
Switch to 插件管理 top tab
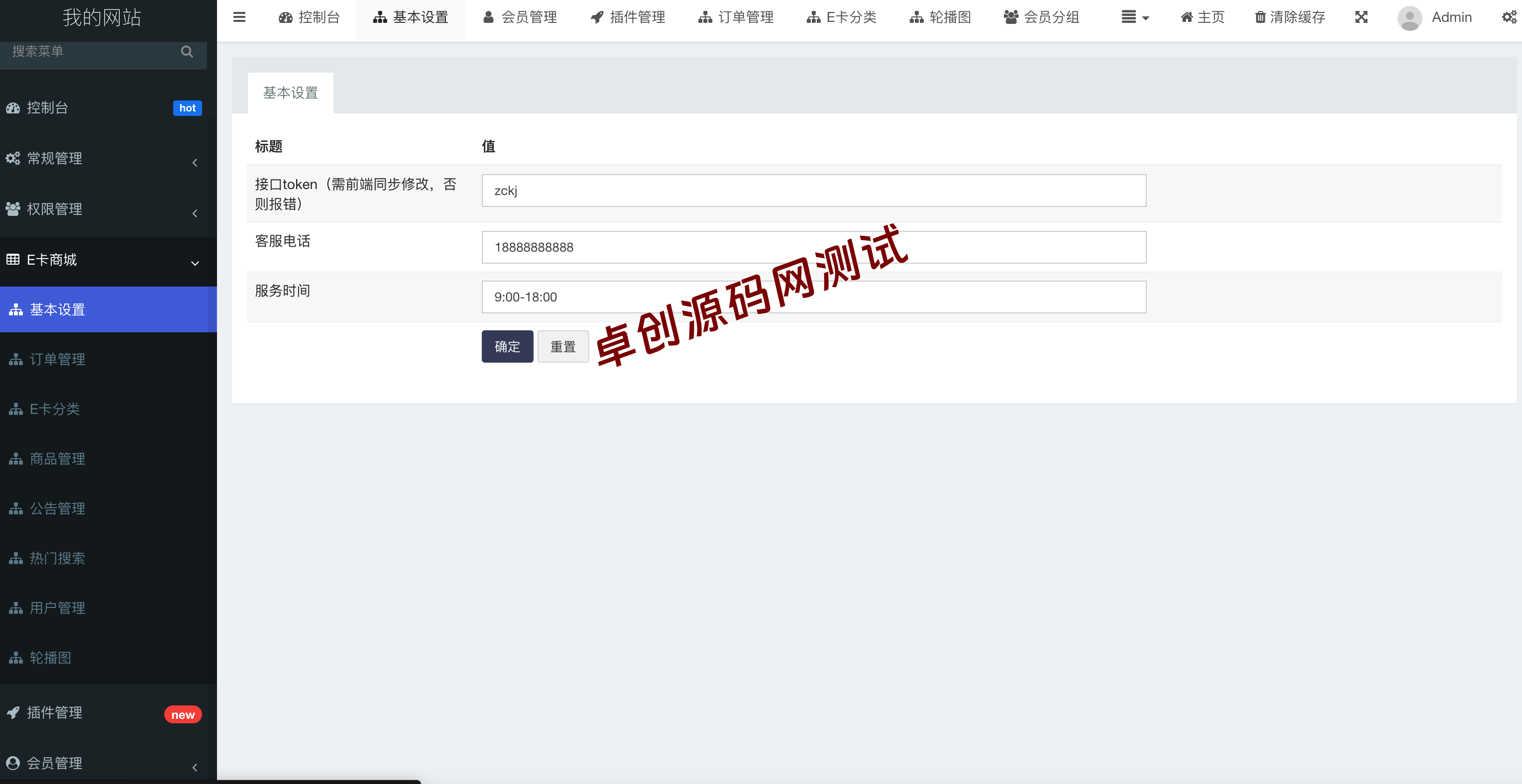628,17
